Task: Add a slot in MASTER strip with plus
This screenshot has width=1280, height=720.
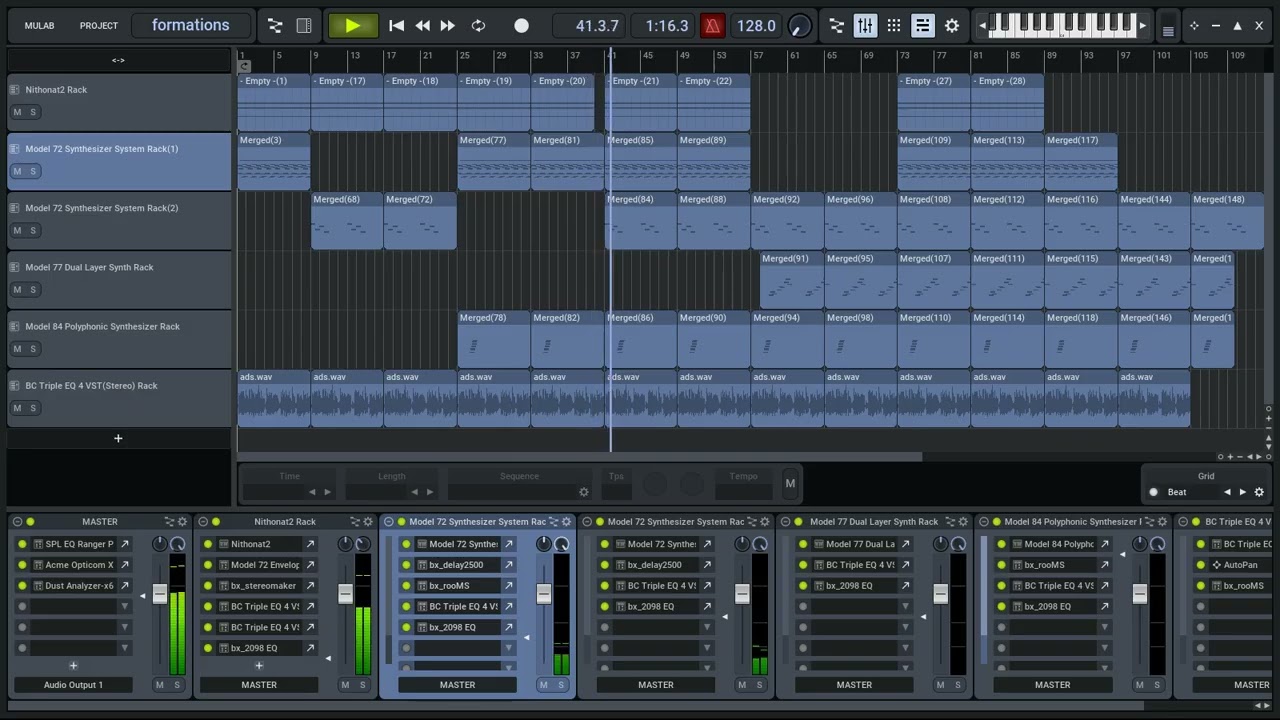Action: point(73,666)
